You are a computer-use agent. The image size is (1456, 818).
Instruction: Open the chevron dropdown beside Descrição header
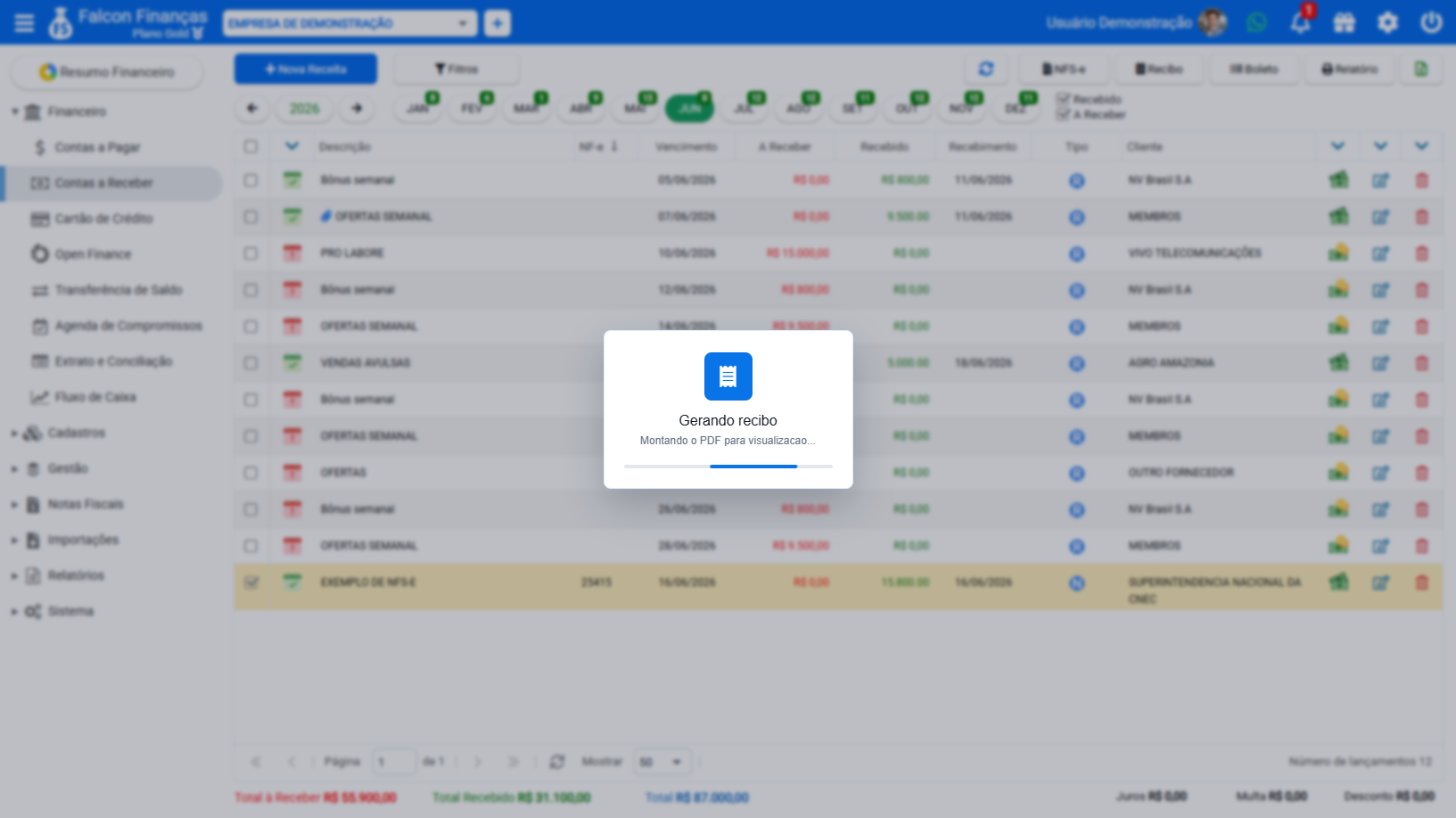[x=292, y=146]
